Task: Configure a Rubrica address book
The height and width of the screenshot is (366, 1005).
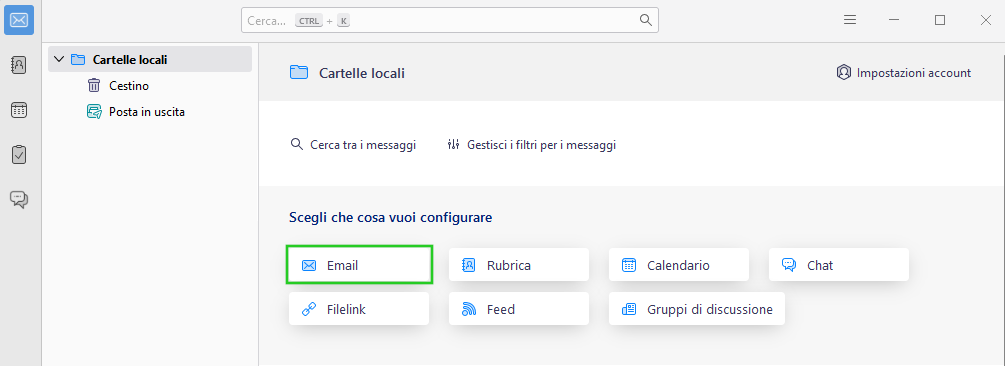Action: [x=519, y=265]
